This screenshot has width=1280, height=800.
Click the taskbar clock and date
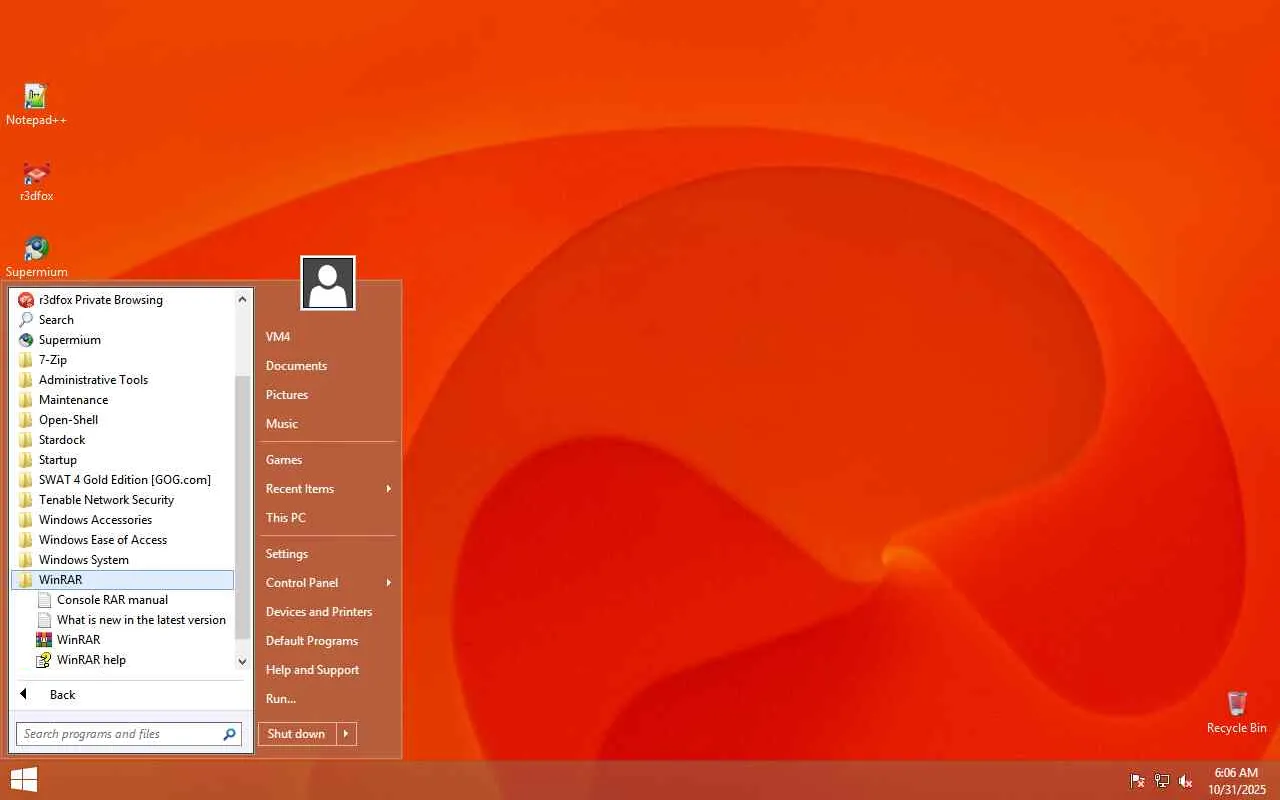1236,781
